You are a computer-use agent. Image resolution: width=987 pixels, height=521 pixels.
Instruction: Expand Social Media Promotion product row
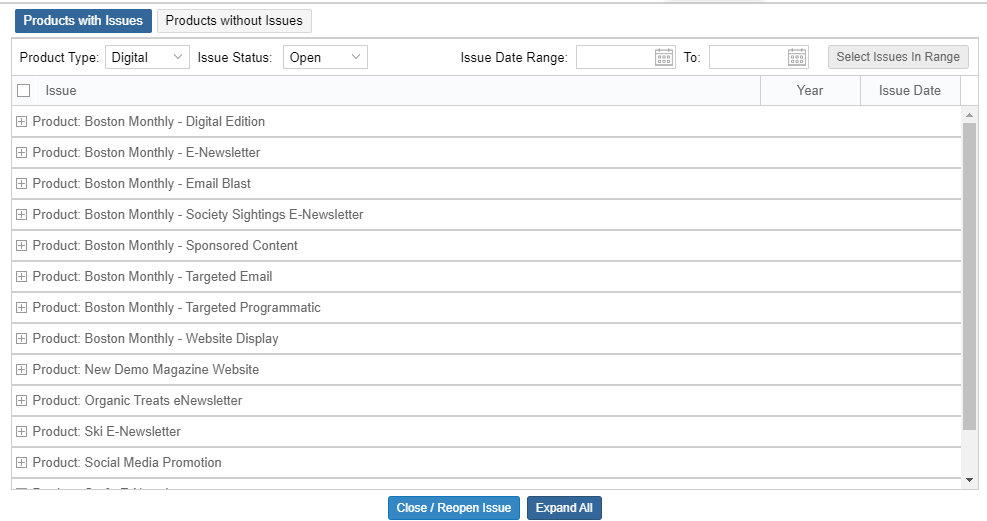coord(21,462)
